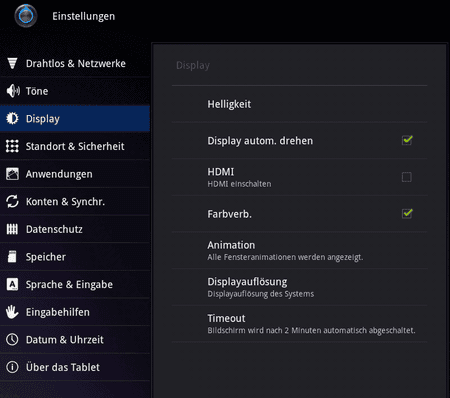Tap the Töne speaker icon
This screenshot has height=398, width=450.
coord(13,91)
